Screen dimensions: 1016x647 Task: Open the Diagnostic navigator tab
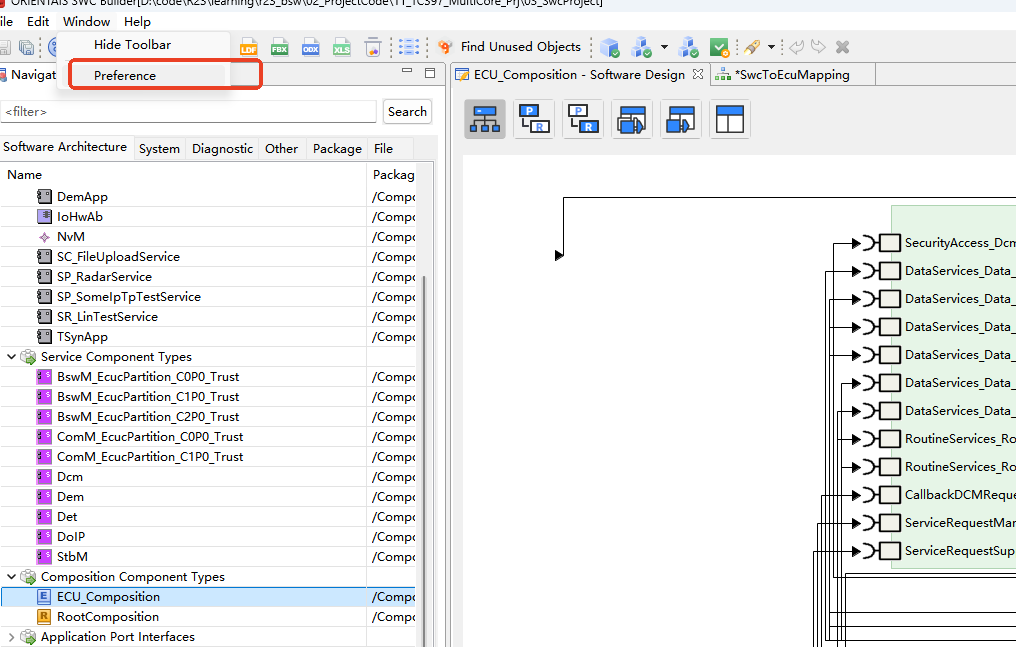click(222, 149)
